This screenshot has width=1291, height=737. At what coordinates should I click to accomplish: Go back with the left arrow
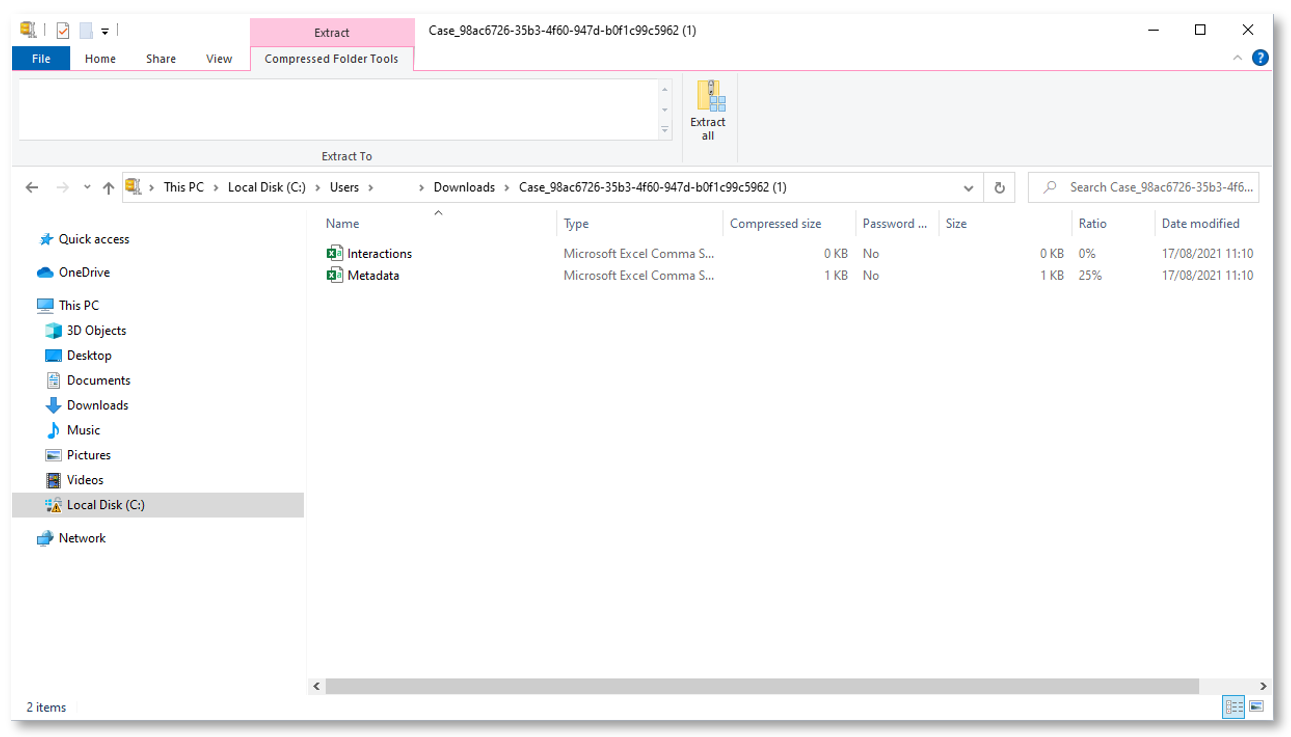[x=32, y=187]
